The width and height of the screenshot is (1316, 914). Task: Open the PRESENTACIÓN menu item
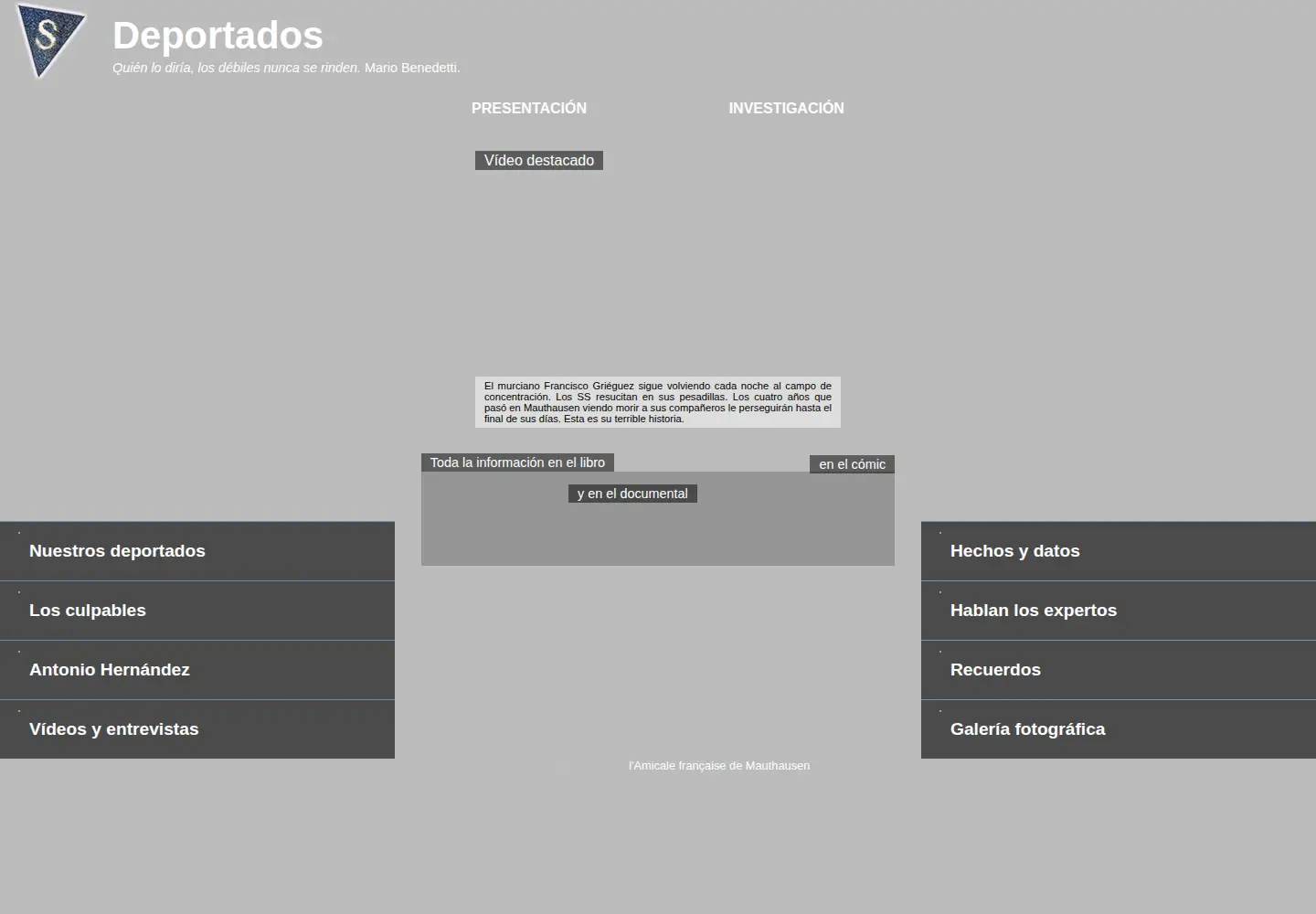pyautogui.click(x=529, y=108)
